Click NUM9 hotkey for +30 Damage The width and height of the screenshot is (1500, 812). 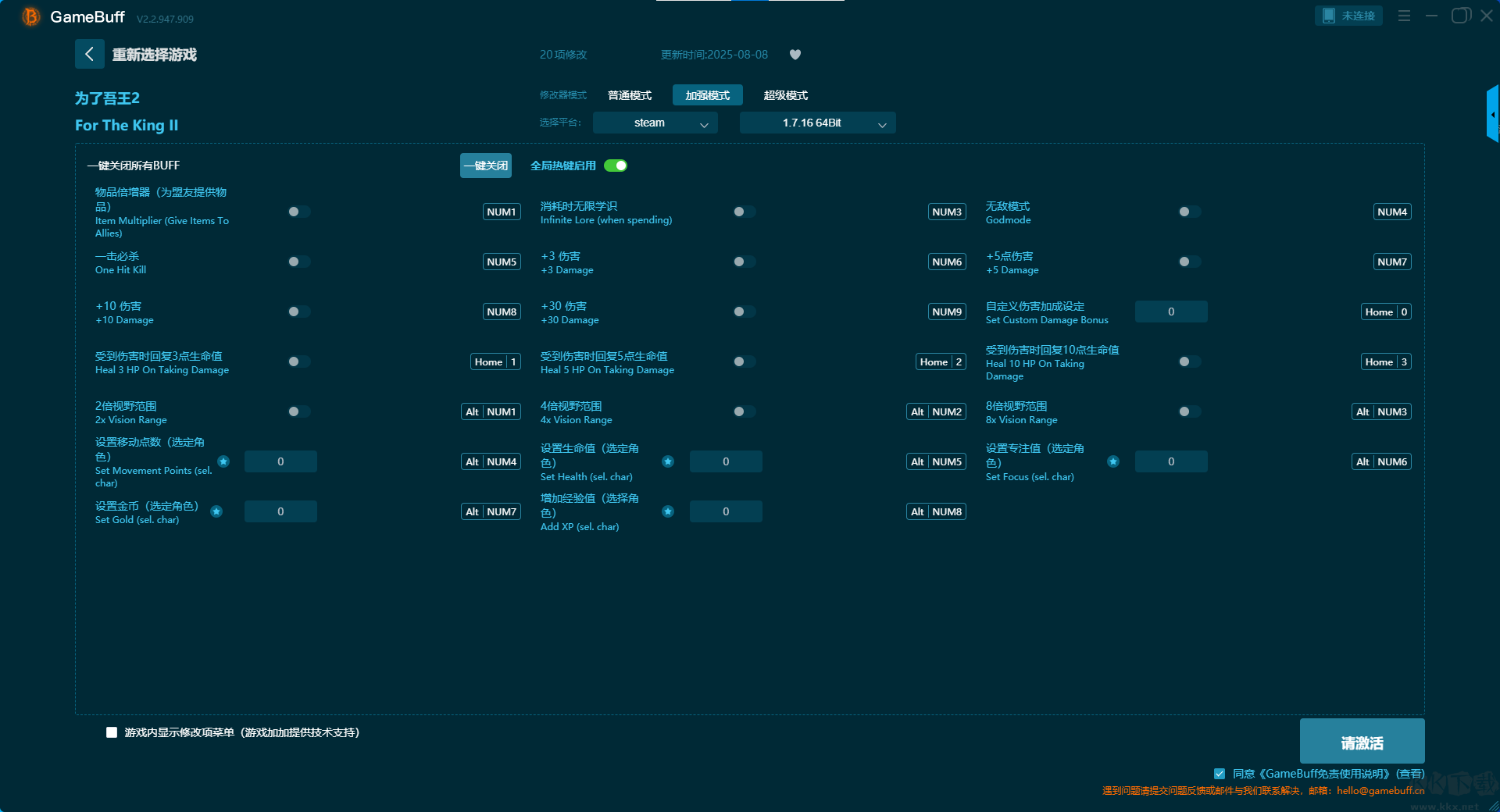pos(947,312)
